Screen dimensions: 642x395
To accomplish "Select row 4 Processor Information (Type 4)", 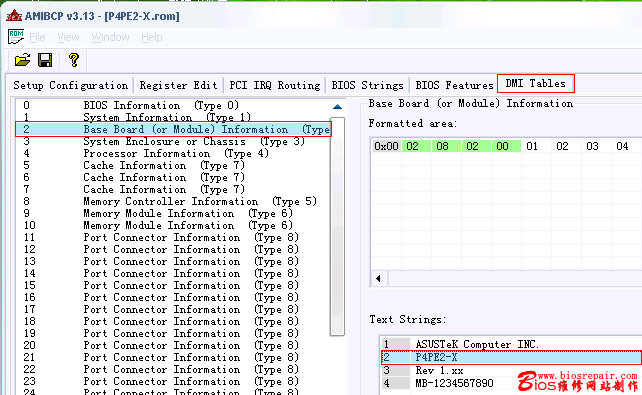I will pyautogui.click(x=173, y=153).
